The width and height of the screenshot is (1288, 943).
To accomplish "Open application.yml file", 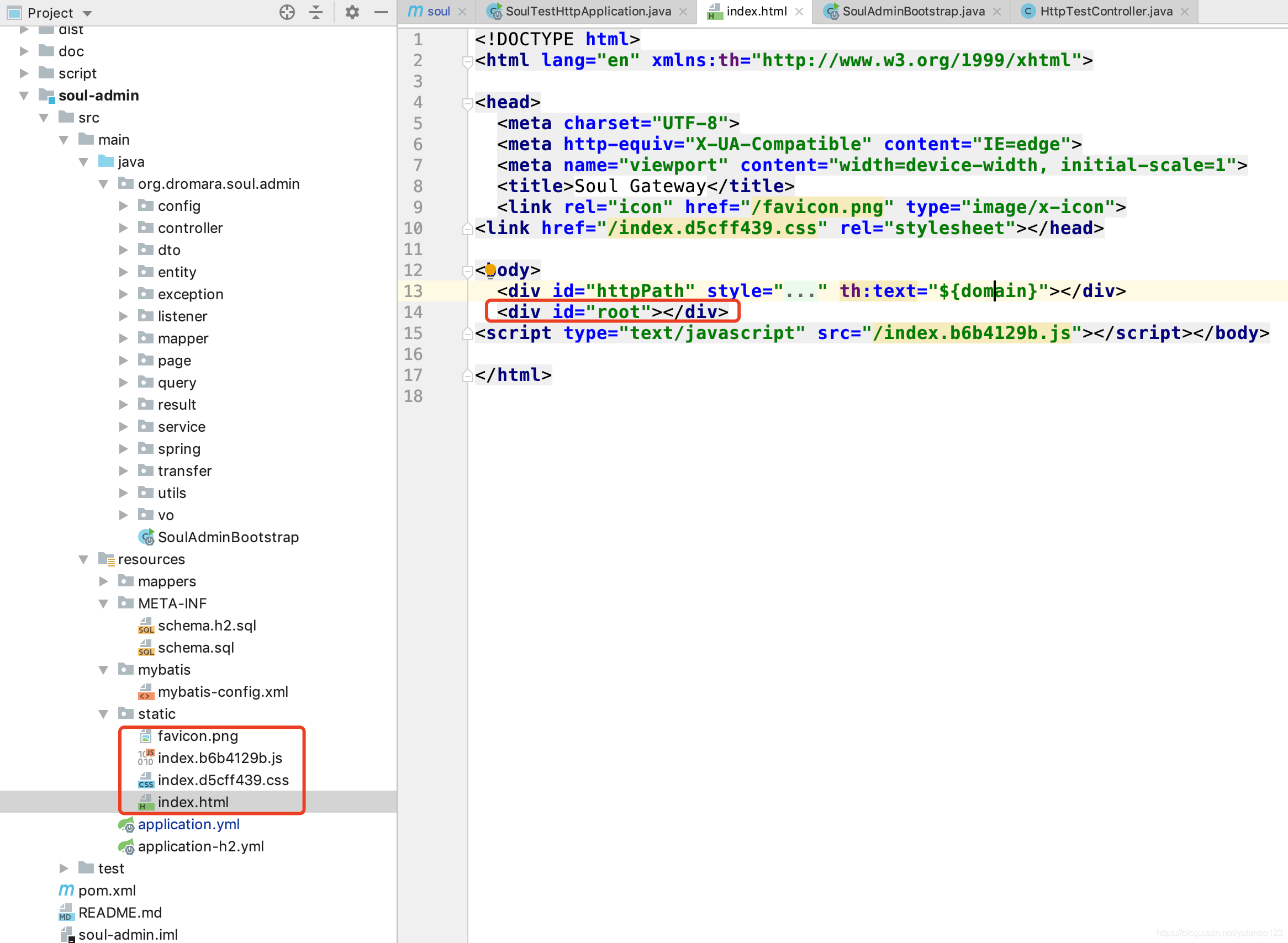I will (x=188, y=824).
